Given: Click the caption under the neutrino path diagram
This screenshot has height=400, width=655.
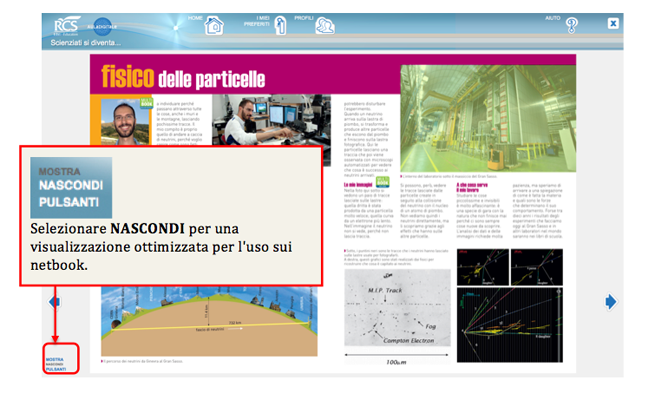Looking at the screenshot, I should click(142, 361).
